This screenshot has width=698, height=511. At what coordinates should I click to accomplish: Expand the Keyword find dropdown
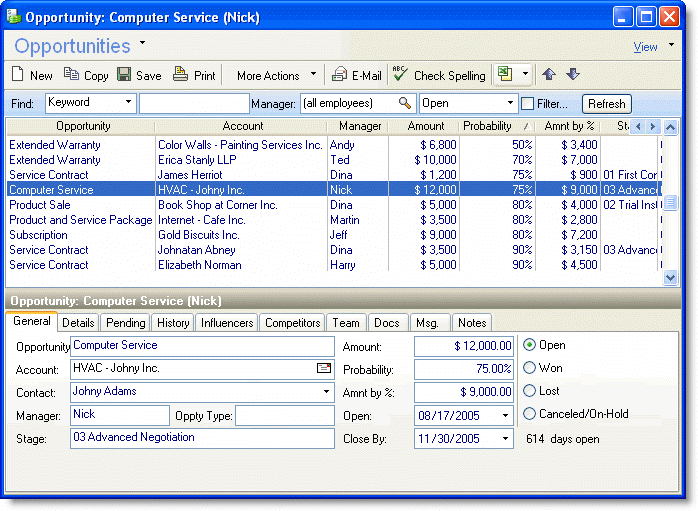point(129,103)
